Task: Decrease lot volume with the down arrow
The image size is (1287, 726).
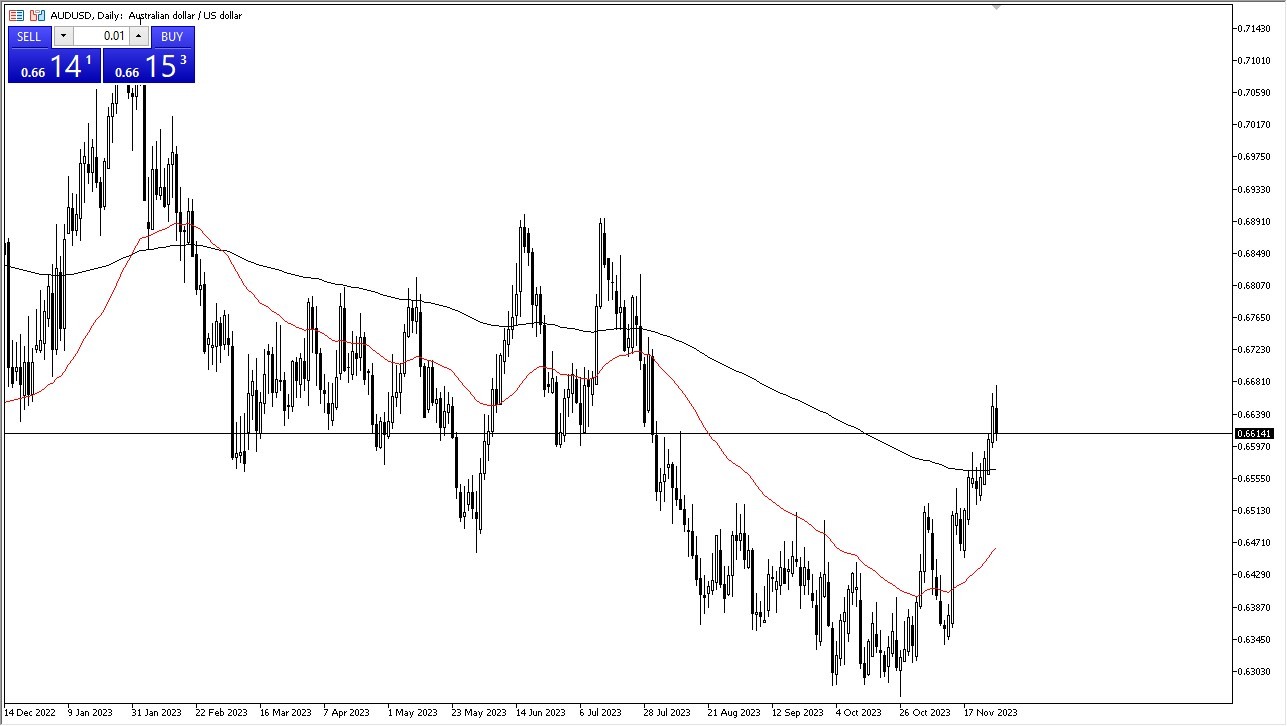Action: [x=63, y=36]
